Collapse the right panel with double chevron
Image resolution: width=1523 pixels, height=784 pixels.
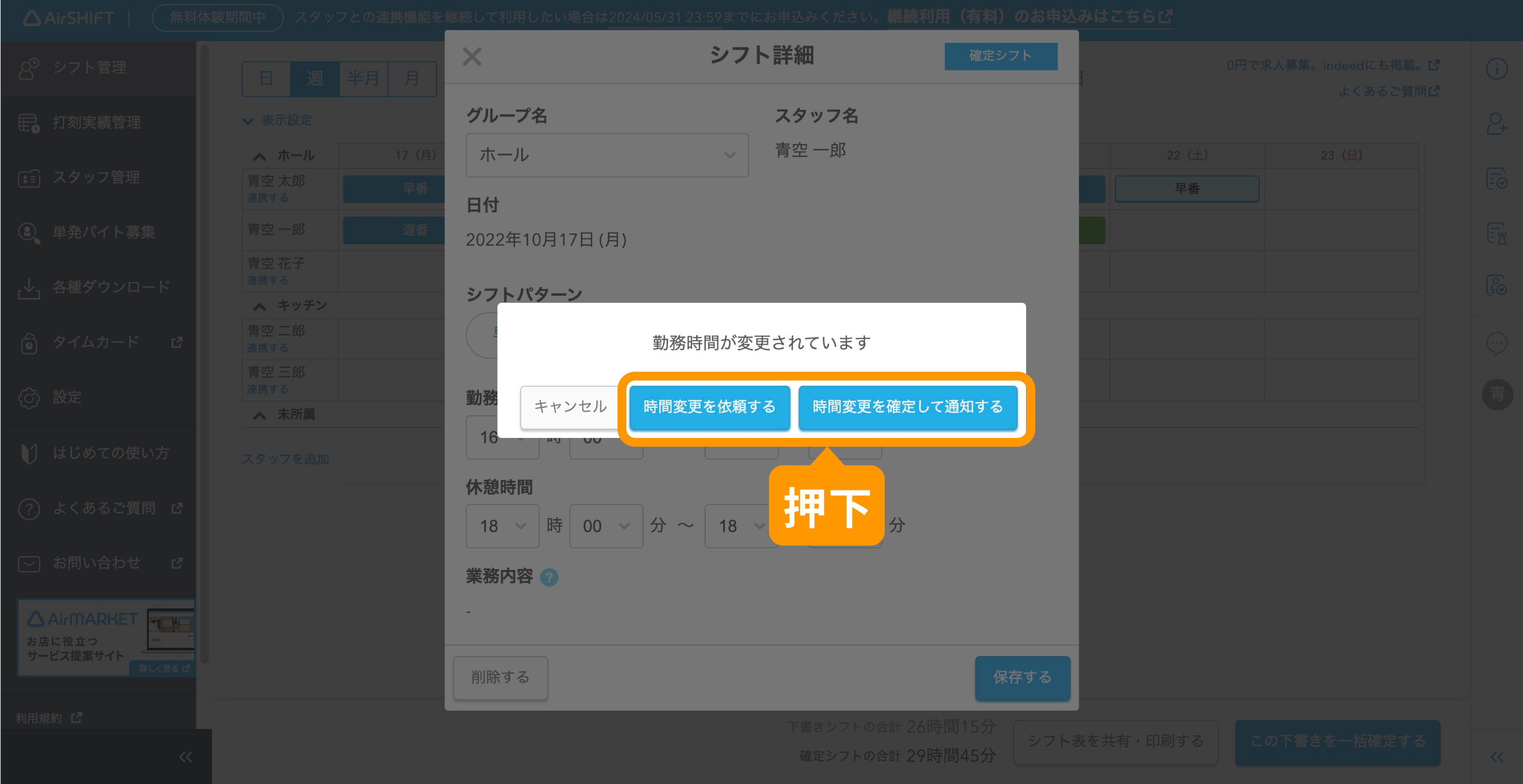click(1496, 757)
